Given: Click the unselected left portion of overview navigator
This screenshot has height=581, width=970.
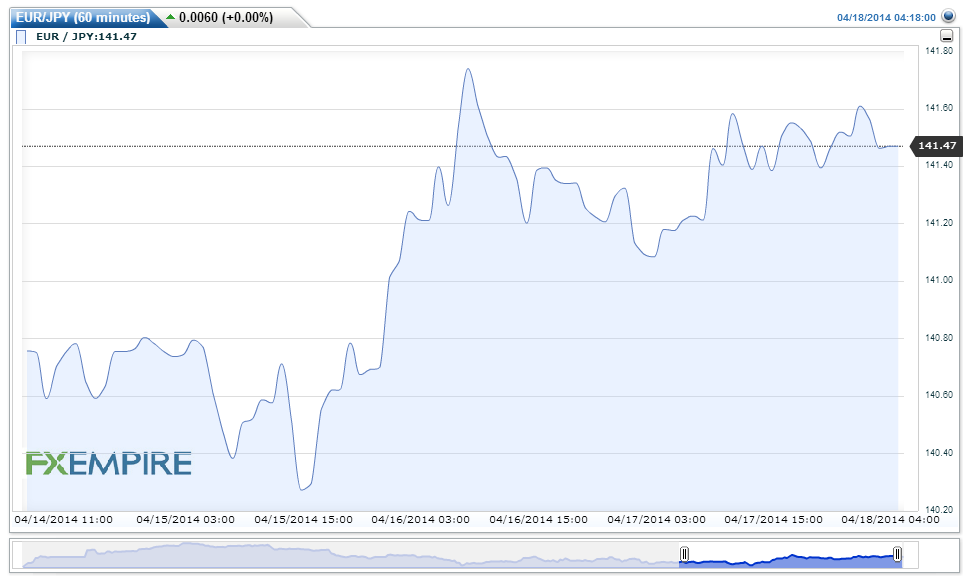Looking at the screenshot, I should [351, 555].
